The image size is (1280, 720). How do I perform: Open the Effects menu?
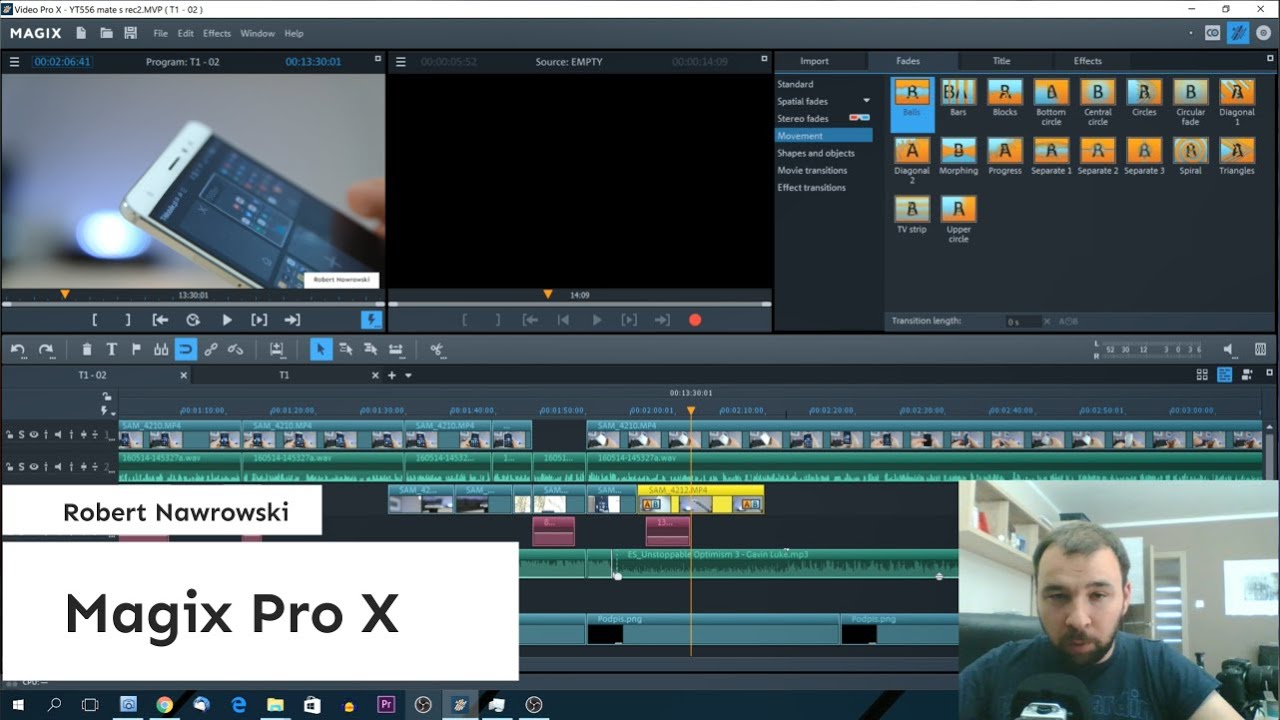(217, 33)
